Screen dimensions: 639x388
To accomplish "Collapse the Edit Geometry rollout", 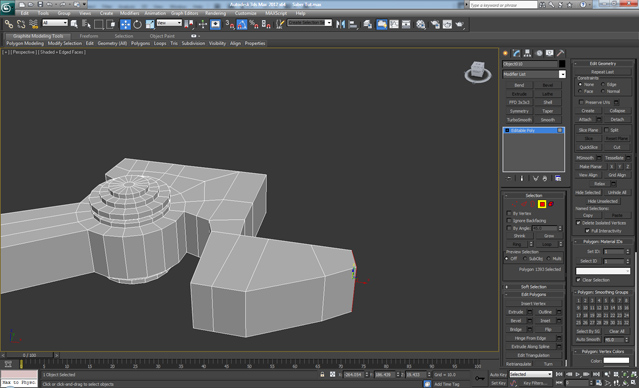I will coord(603,64).
